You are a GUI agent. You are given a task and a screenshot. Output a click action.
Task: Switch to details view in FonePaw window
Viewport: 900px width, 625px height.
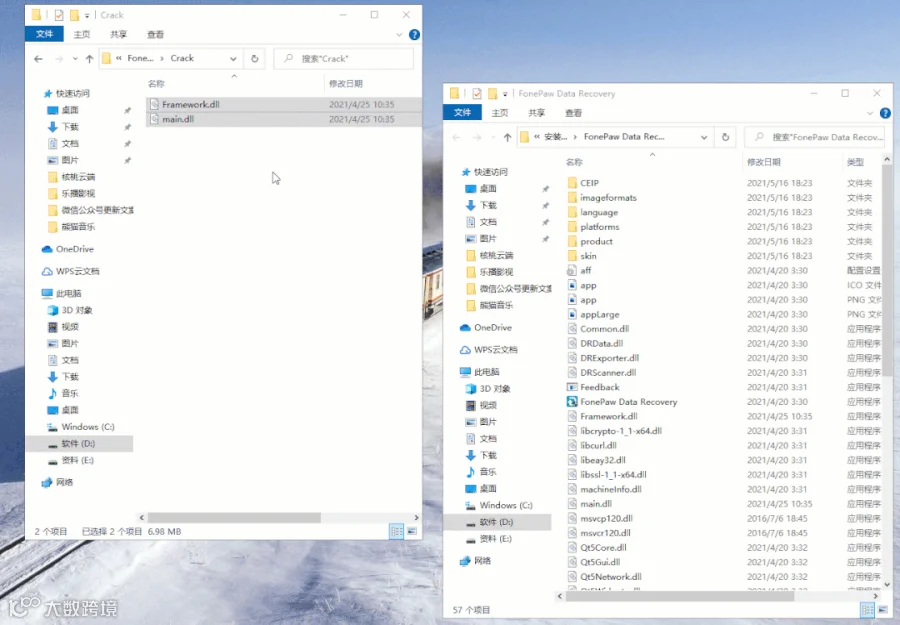tap(867, 610)
